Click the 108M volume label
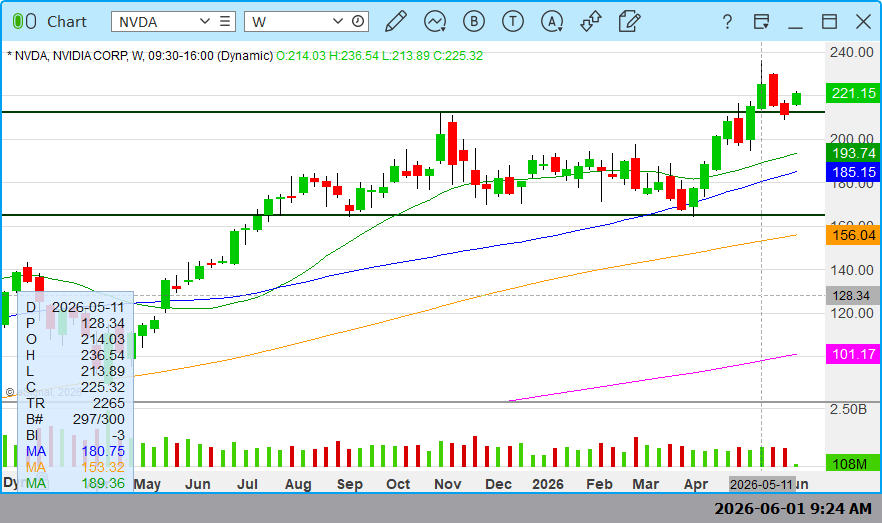 pos(853,464)
